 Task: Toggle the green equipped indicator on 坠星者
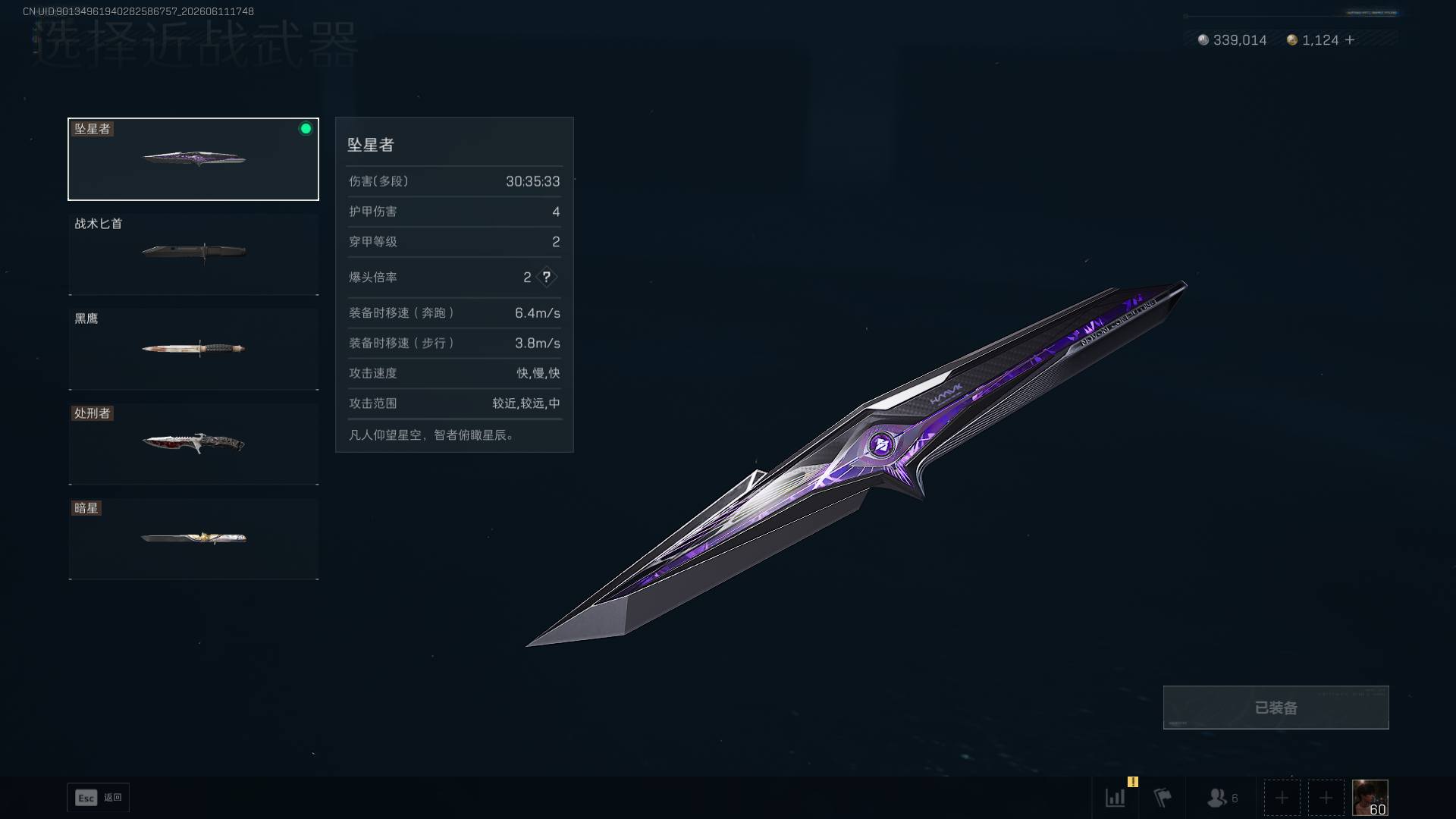[306, 129]
